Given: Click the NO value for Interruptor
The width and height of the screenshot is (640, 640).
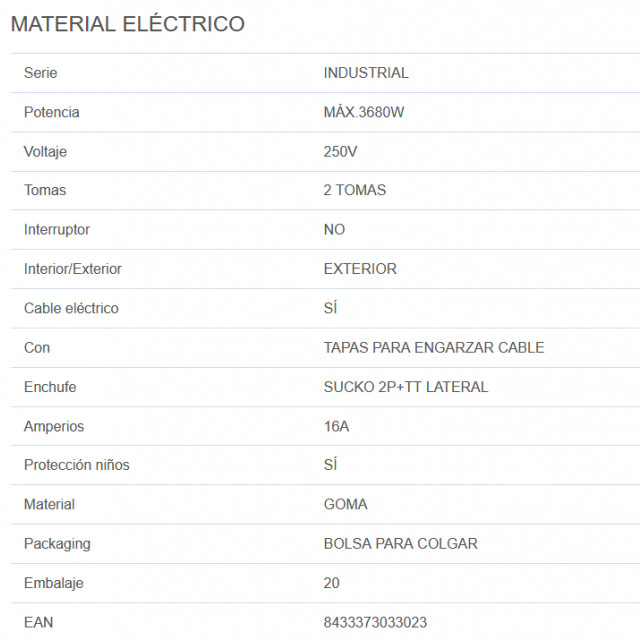Looking at the screenshot, I should point(334,229).
